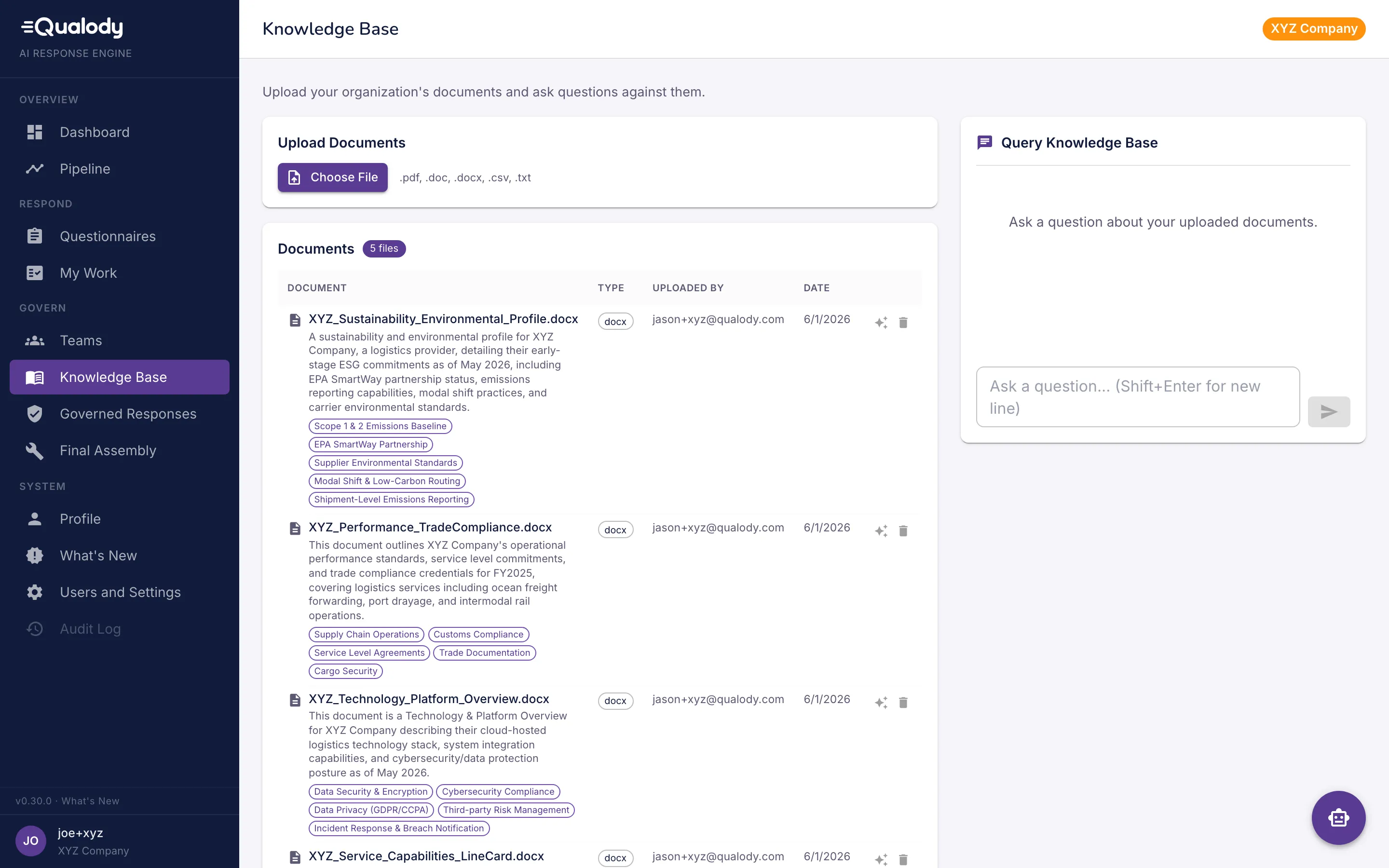This screenshot has height=868, width=1389.
Task: Click the Shipment-Level Emissions Reporting tag
Action: (x=392, y=500)
